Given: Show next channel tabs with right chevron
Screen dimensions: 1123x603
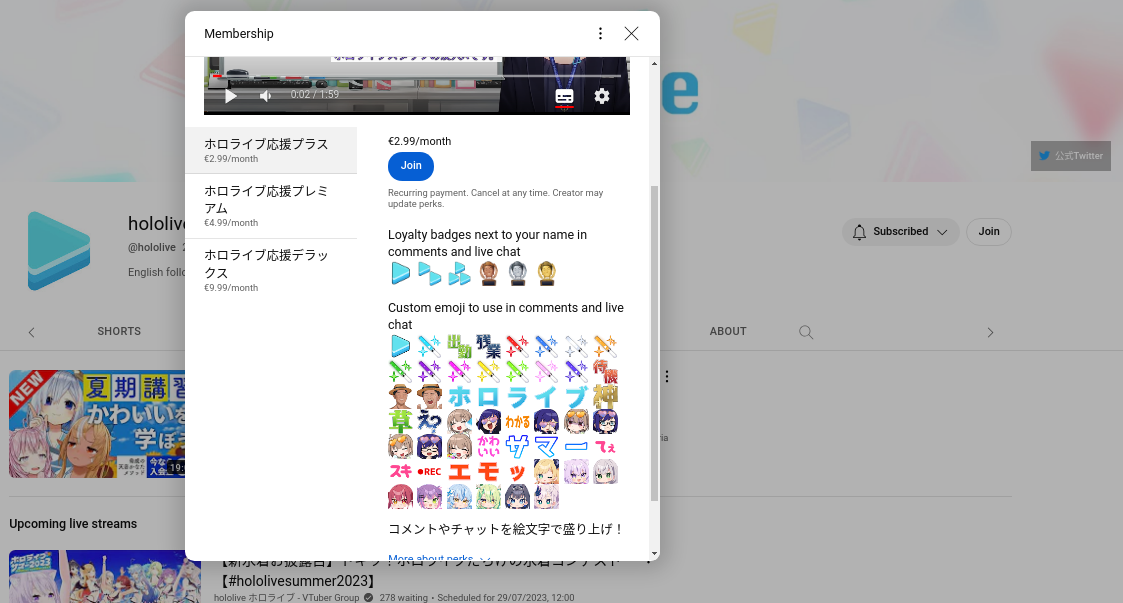Looking at the screenshot, I should point(990,332).
